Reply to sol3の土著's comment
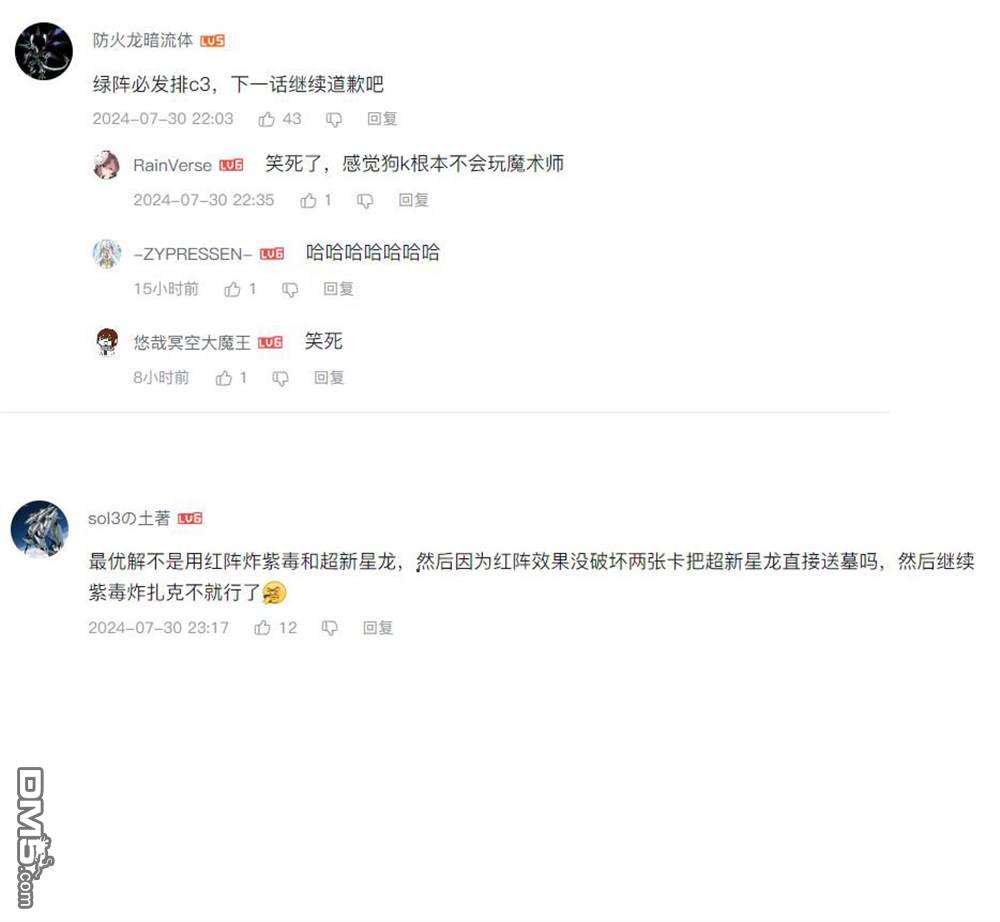The image size is (1000, 922). tap(378, 628)
